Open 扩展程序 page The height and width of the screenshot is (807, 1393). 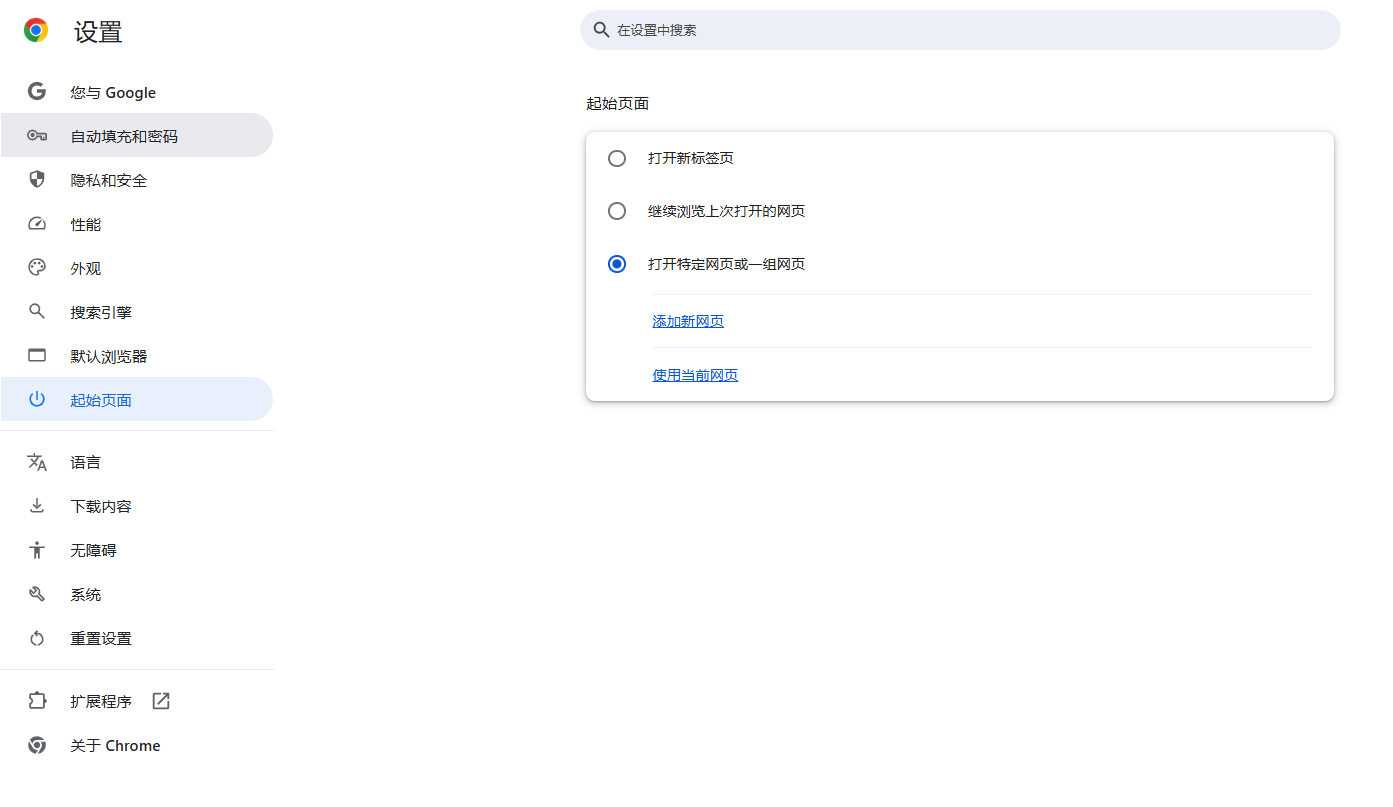pyautogui.click(x=136, y=701)
